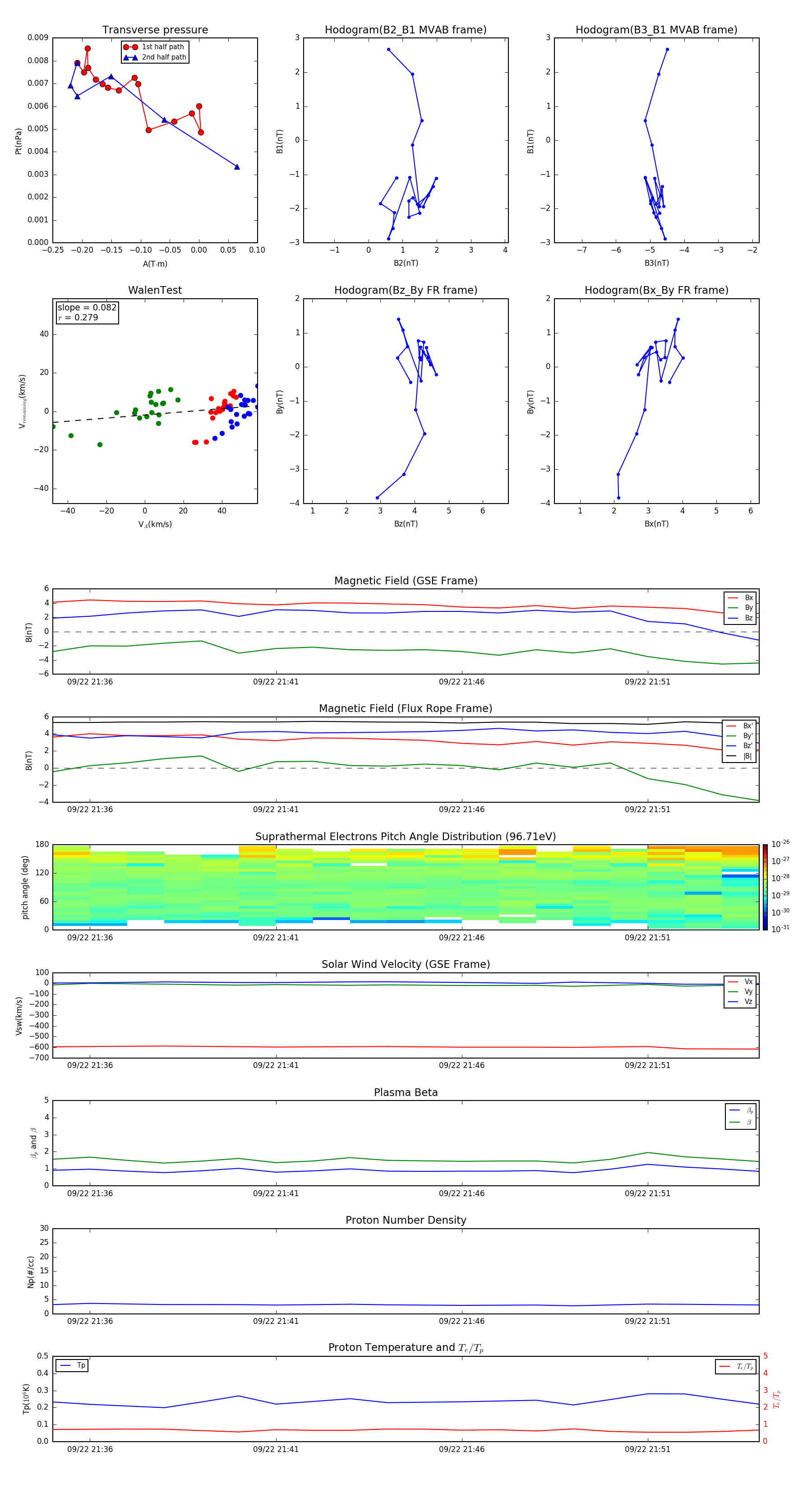812x1489 pixels.
Task: Click the "Hodogram(Bx_By FR frame)" title
Action: tap(656, 290)
